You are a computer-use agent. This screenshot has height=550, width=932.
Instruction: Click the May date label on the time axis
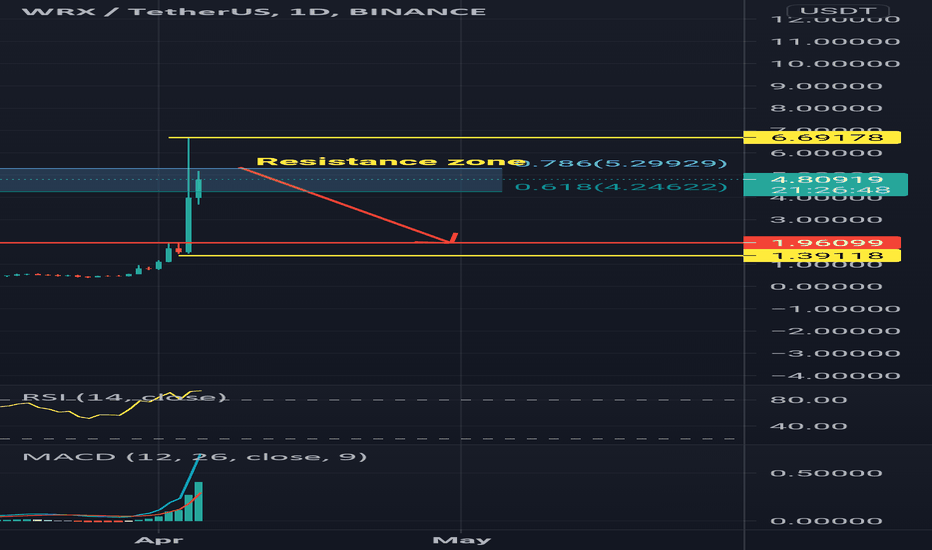[462, 540]
